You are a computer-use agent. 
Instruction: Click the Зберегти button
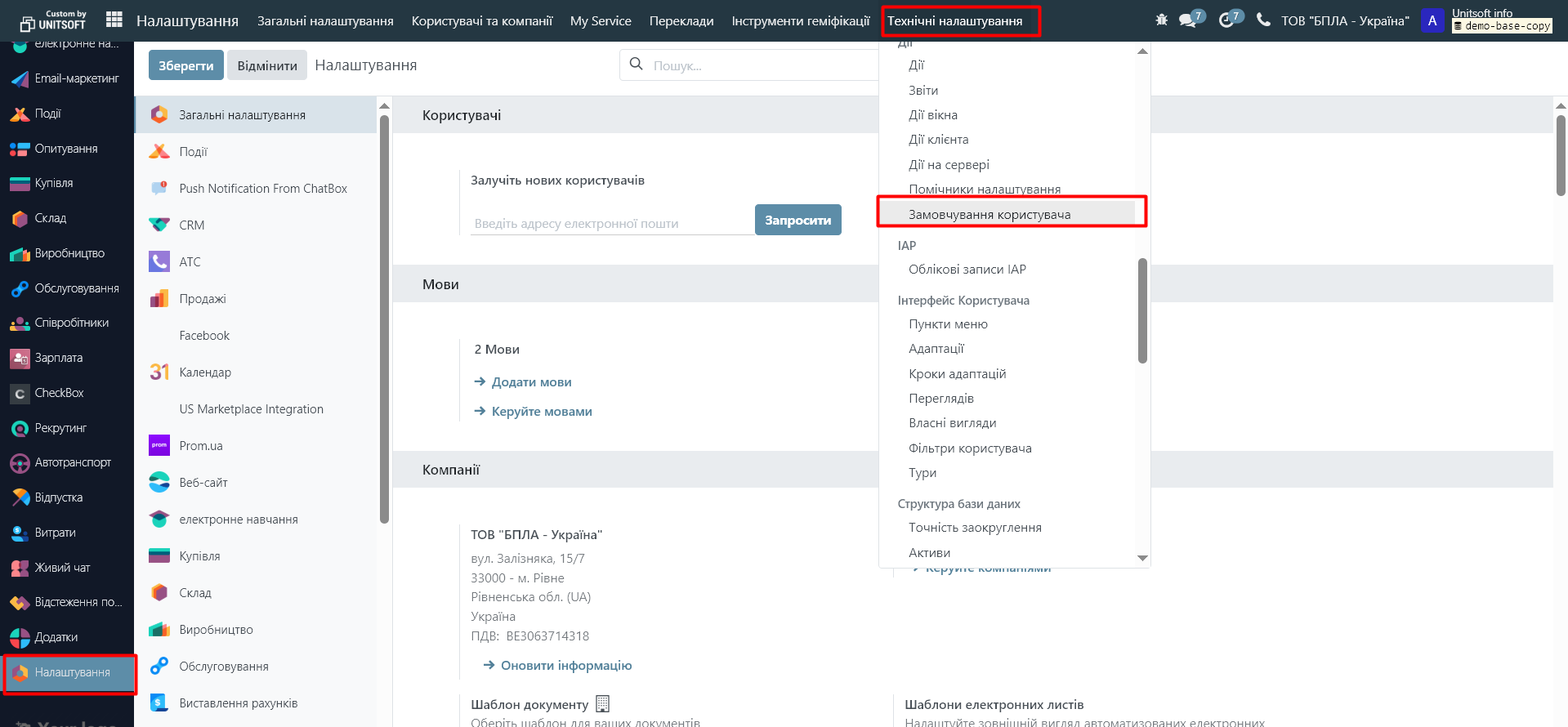tap(185, 65)
